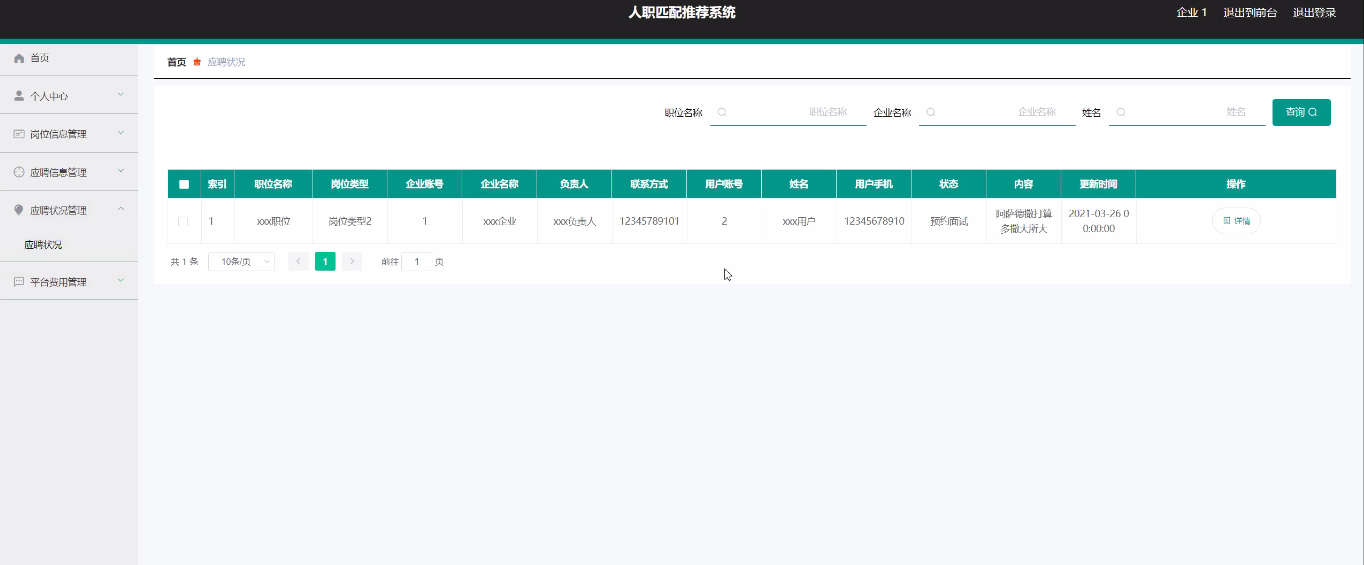Expand the 个人中心 menu chevron
This screenshot has height=565, width=1364.
tap(120, 96)
